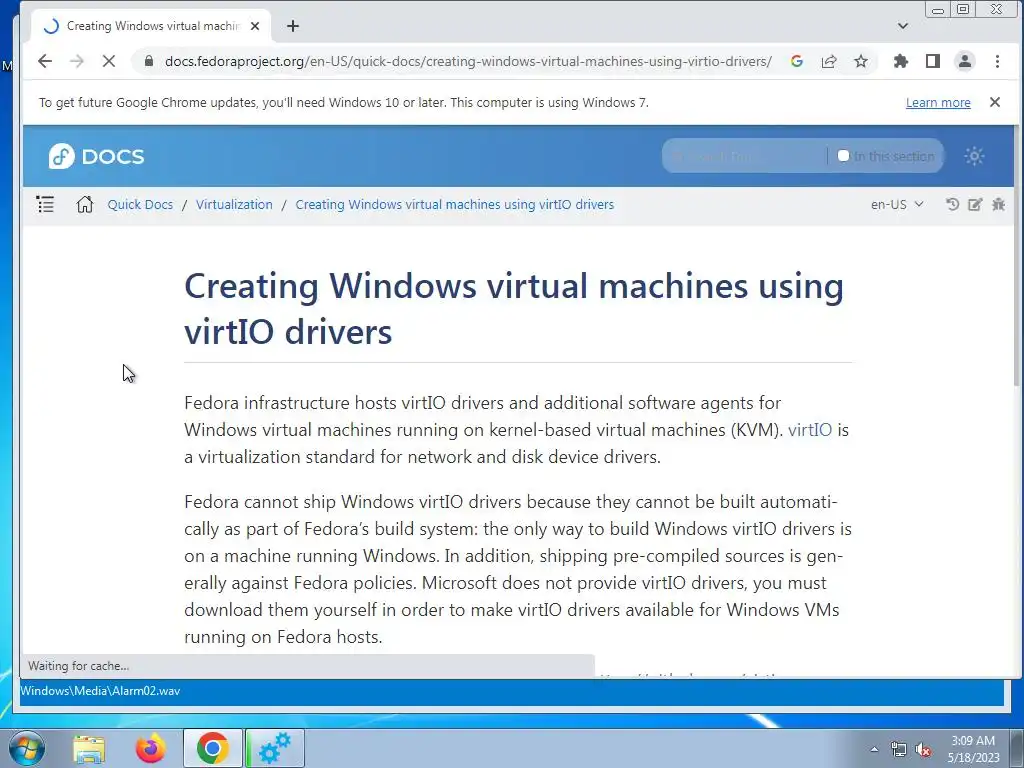Report a bug icon
The height and width of the screenshot is (768, 1024).
pyautogui.click(x=998, y=204)
